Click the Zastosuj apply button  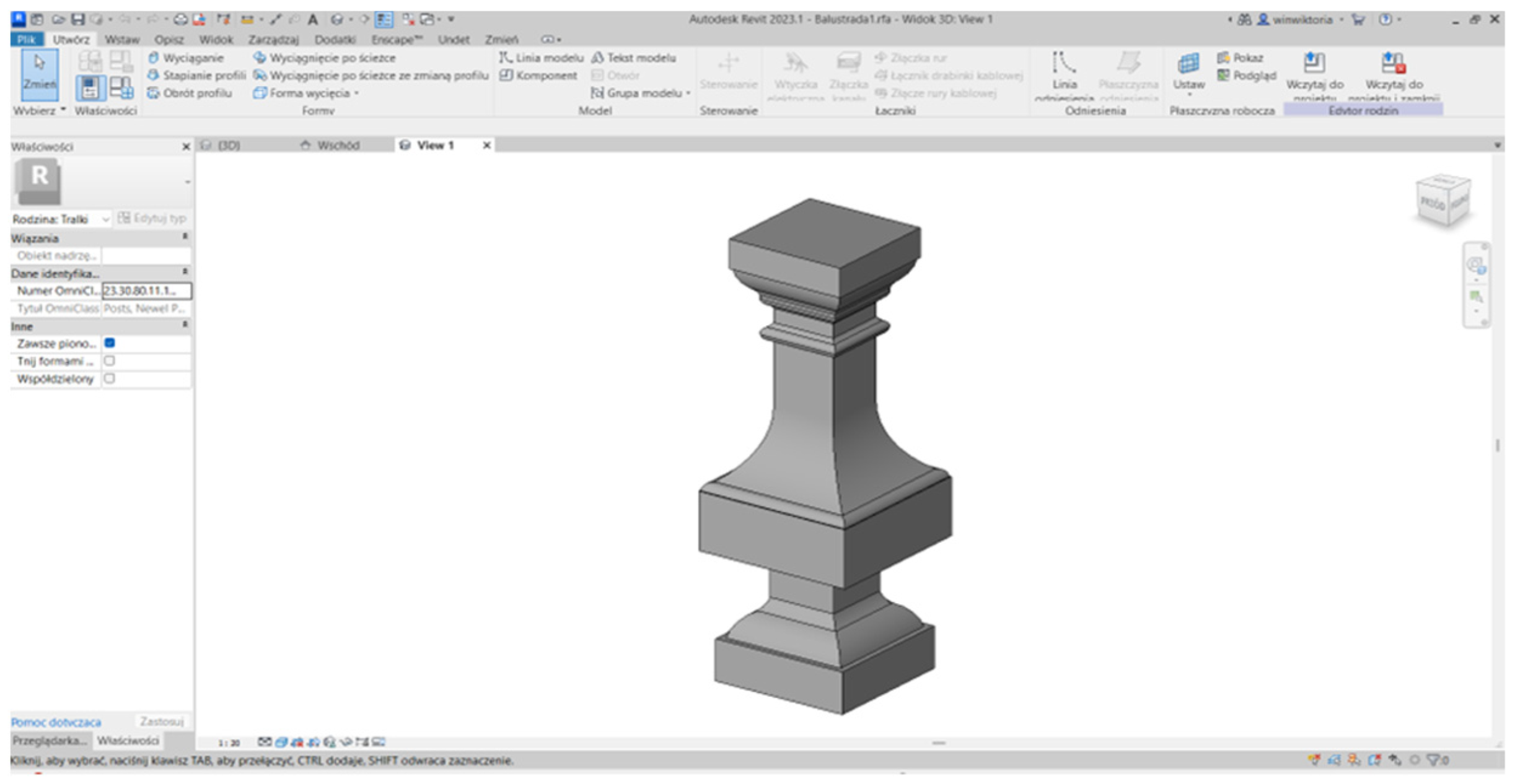coord(161,721)
